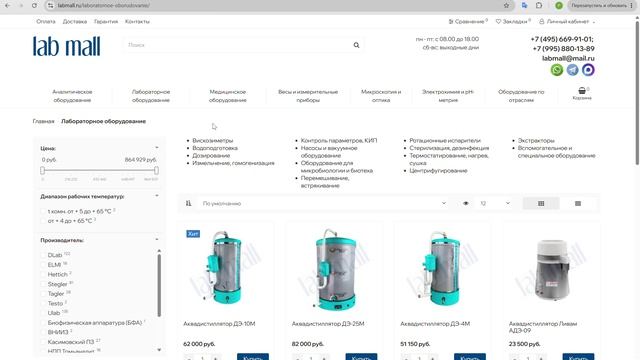Open browser translate icon
The image size is (640, 360).
524,6
